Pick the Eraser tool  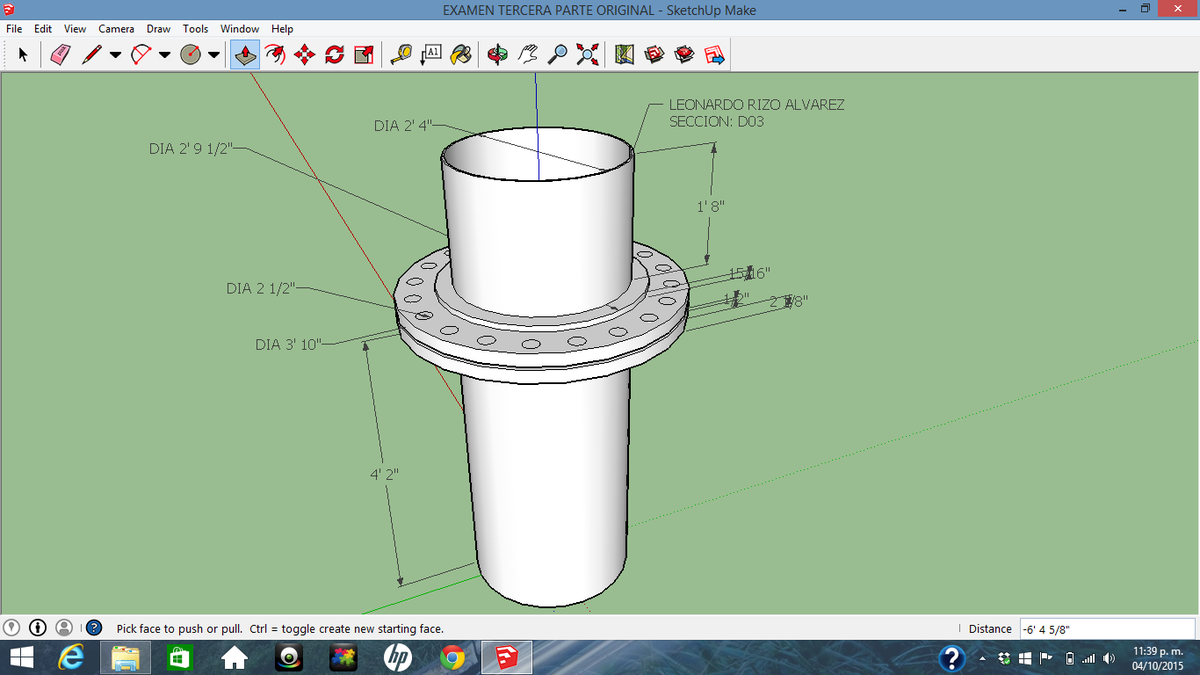click(60, 54)
